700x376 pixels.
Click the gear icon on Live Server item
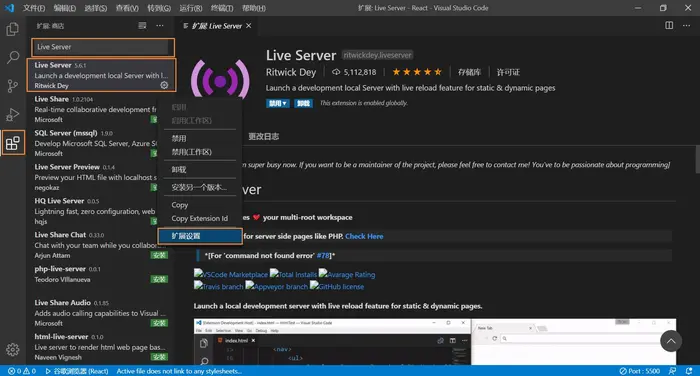(x=164, y=85)
